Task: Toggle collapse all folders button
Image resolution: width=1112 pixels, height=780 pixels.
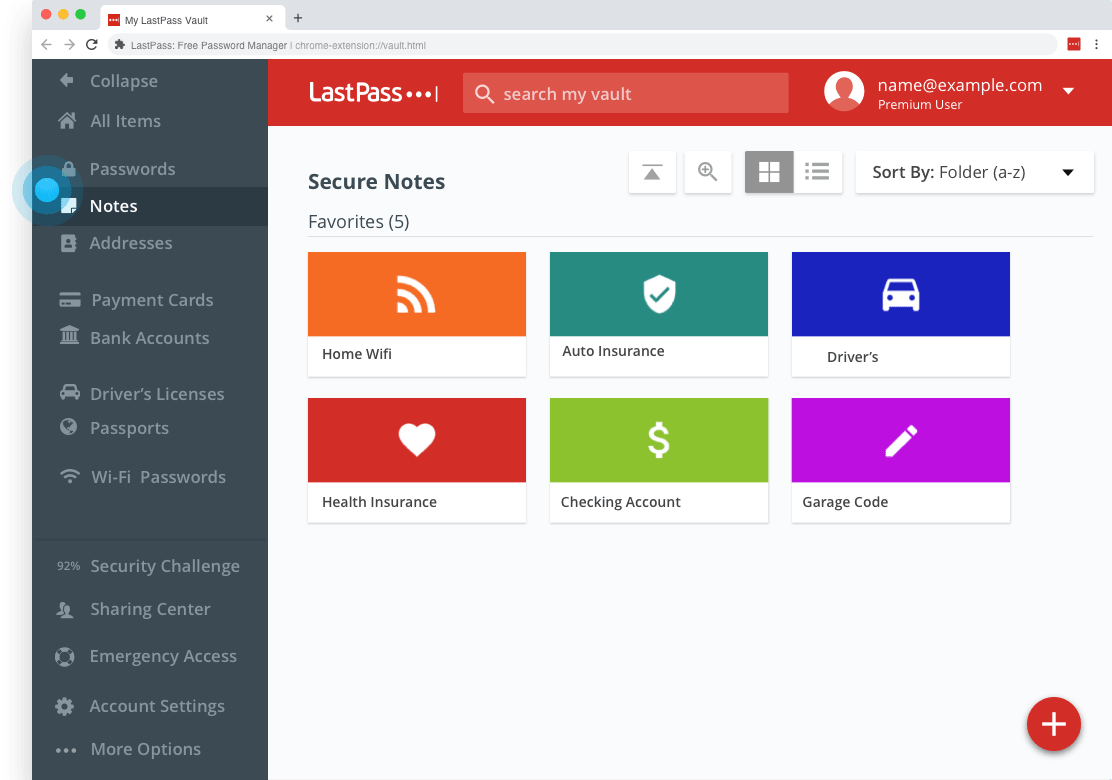Action: pyautogui.click(x=652, y=171)
